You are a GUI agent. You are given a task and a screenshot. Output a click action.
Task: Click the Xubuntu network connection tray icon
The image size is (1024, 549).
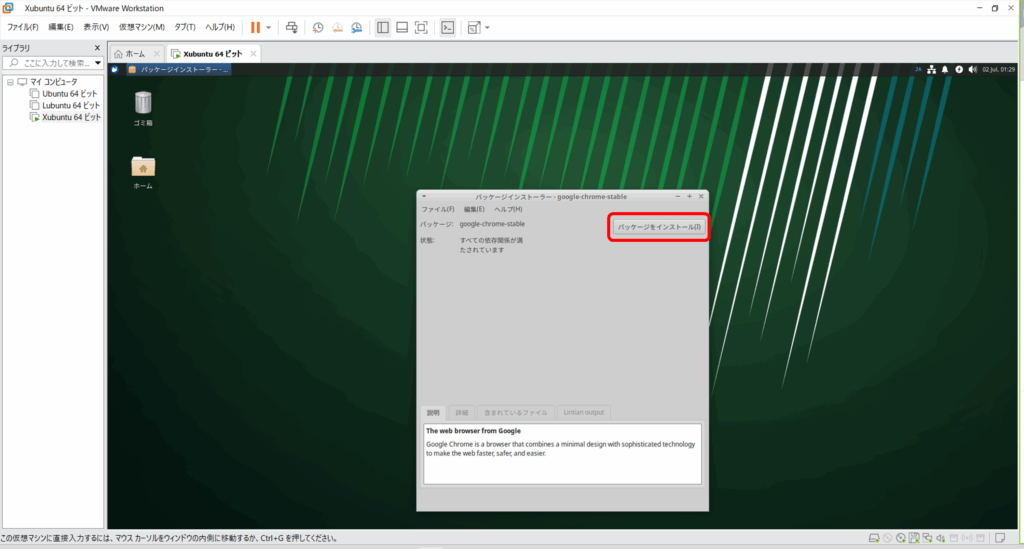[931, 69]
